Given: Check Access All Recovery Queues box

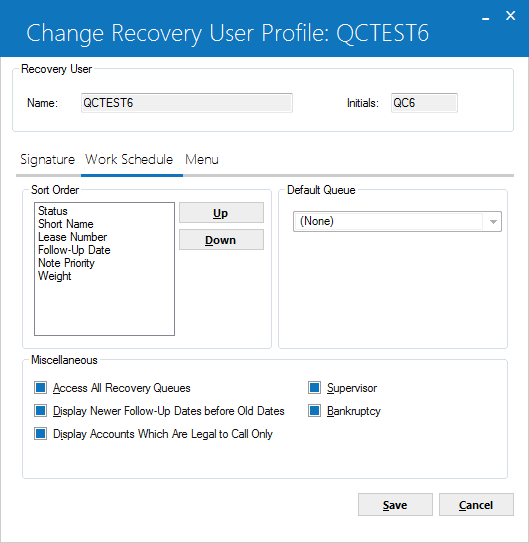Looking at the screenshot, I should [41, 388].
